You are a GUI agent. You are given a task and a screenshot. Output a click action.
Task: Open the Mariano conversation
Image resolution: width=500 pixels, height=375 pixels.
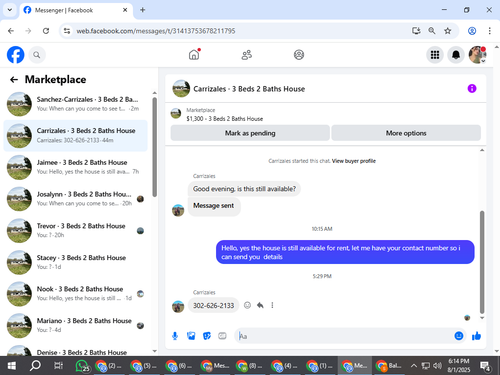pyautogui.click(x=75, y=326)
